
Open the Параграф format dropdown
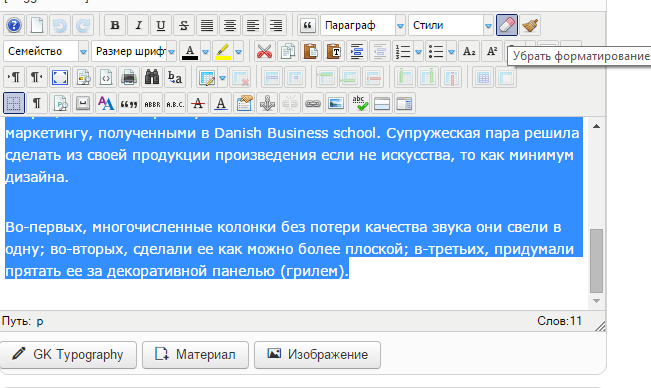click(x=363, y=25)
